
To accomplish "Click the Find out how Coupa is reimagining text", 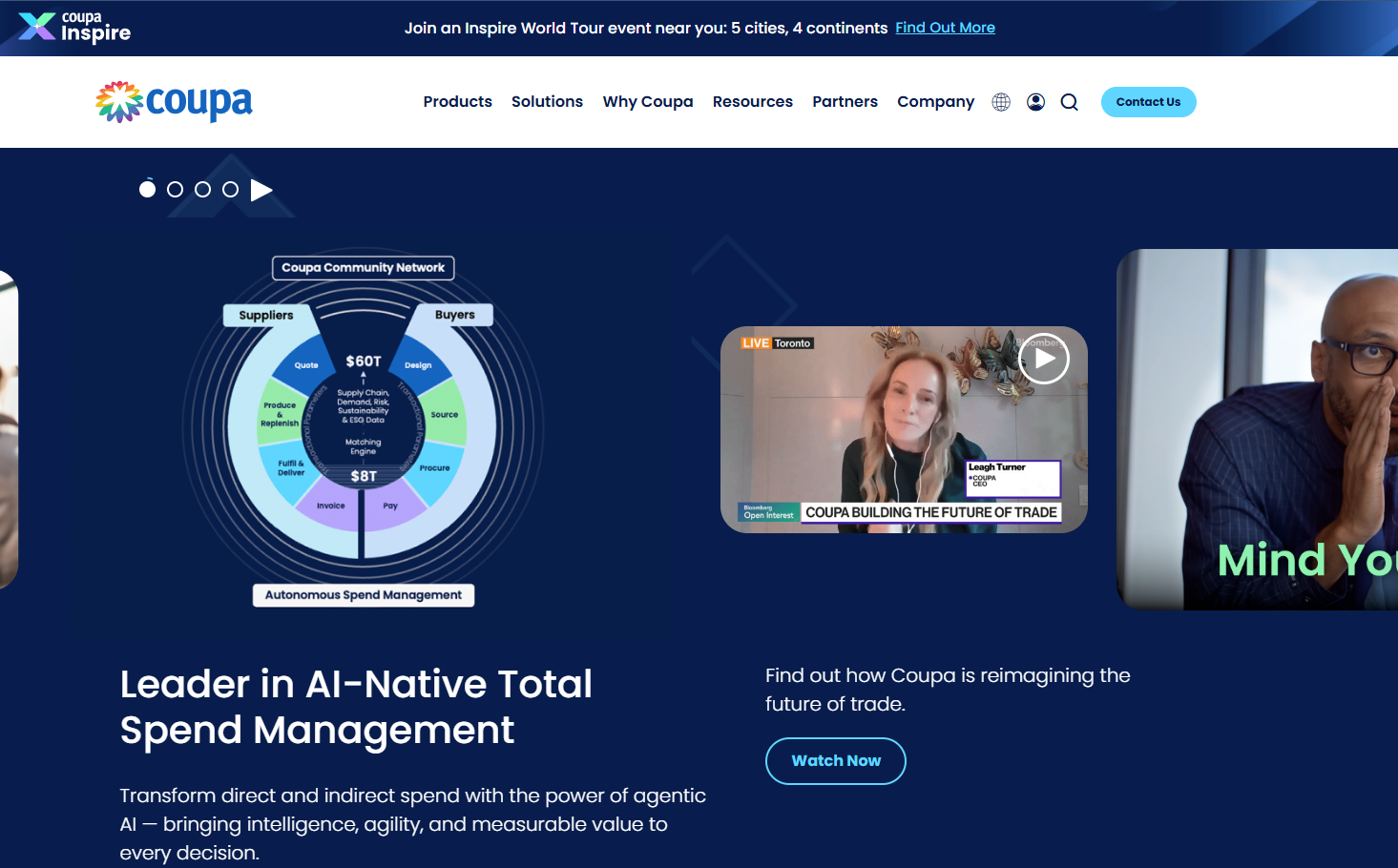I will pos(948,690).
